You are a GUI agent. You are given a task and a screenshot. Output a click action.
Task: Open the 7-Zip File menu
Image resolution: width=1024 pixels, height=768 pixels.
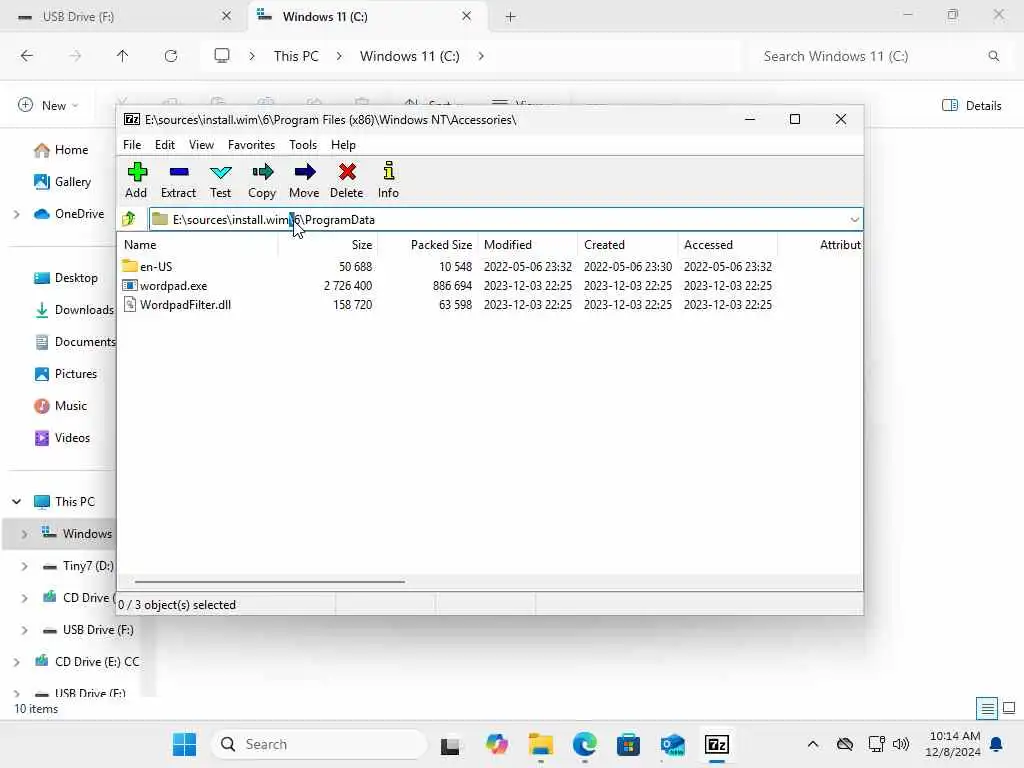[x=132, y=145]
